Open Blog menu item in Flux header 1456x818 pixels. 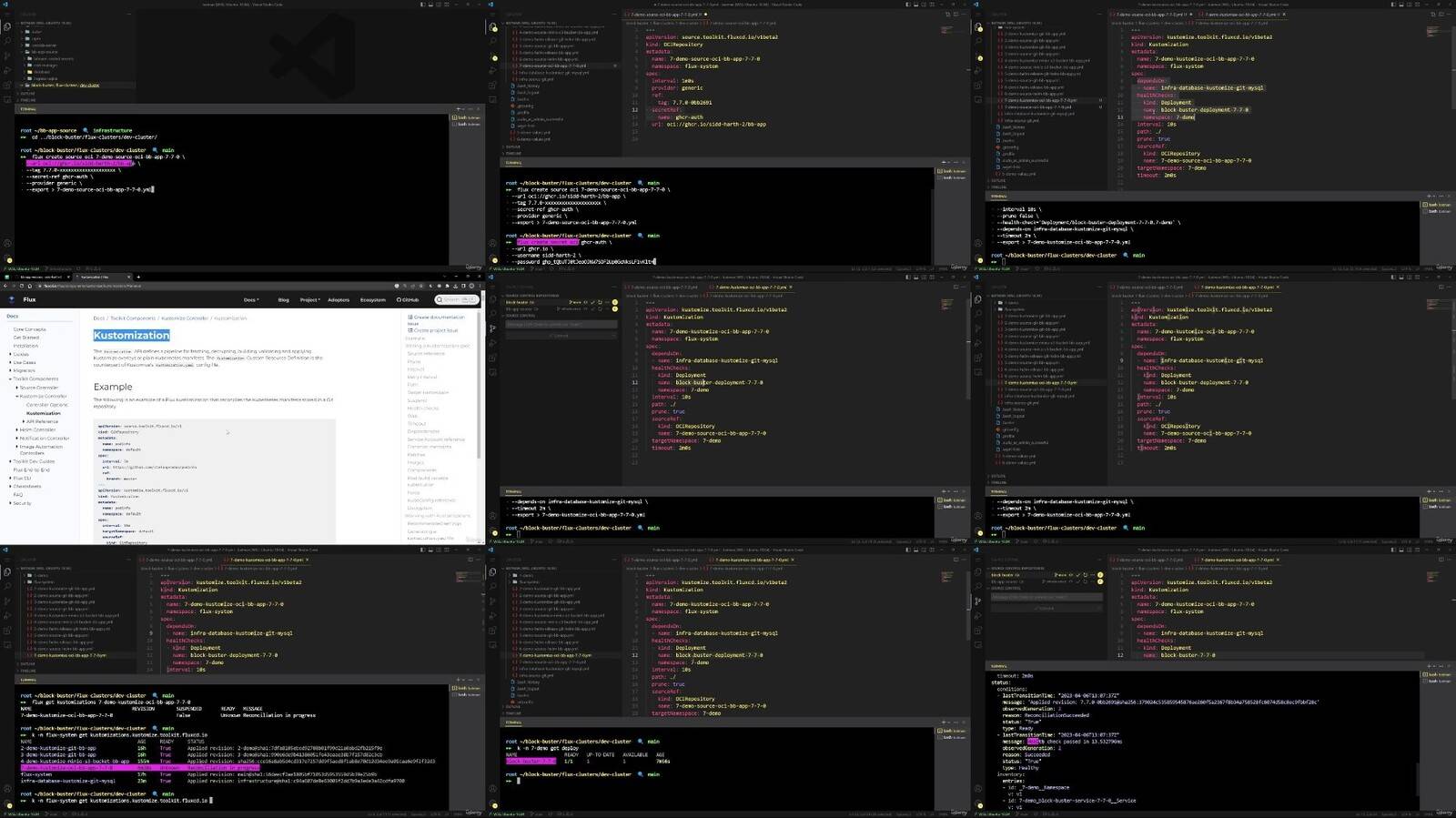pos(283,299)
